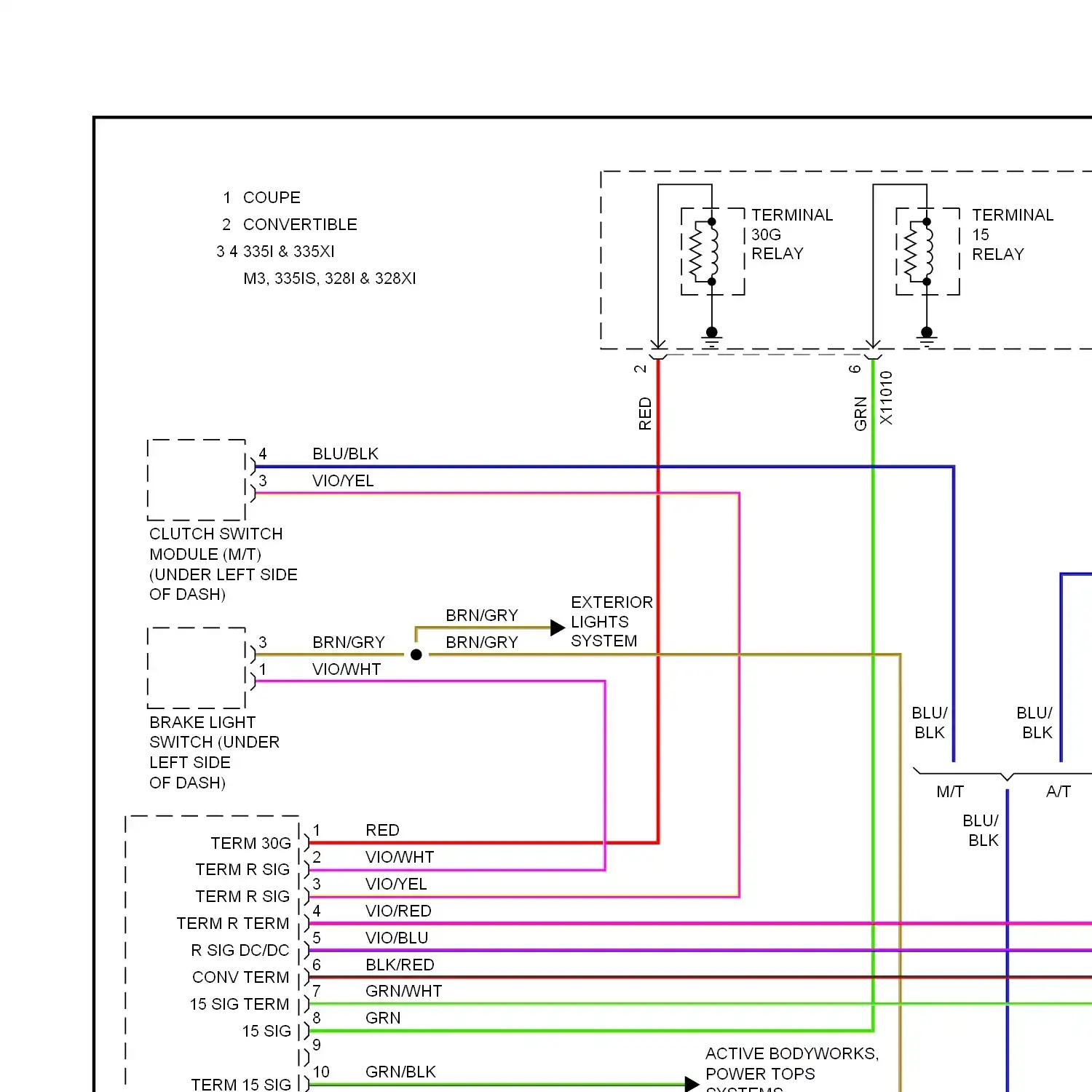This screenshot has width=1092, height=1092.
Task: Click the arrowhead pointing to Active Bodyworks
Action: click(692, 1084)
